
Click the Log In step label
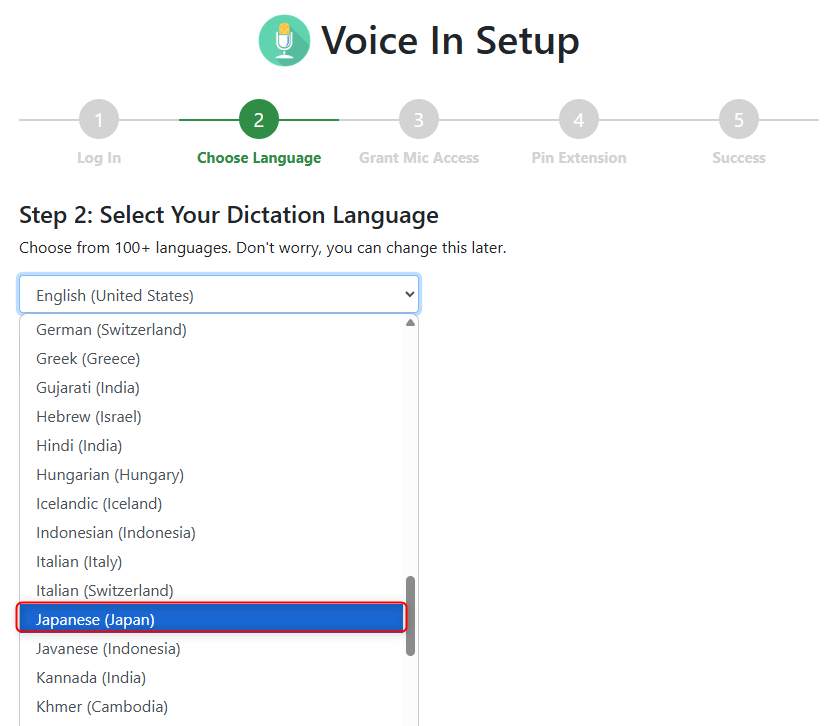99,158
